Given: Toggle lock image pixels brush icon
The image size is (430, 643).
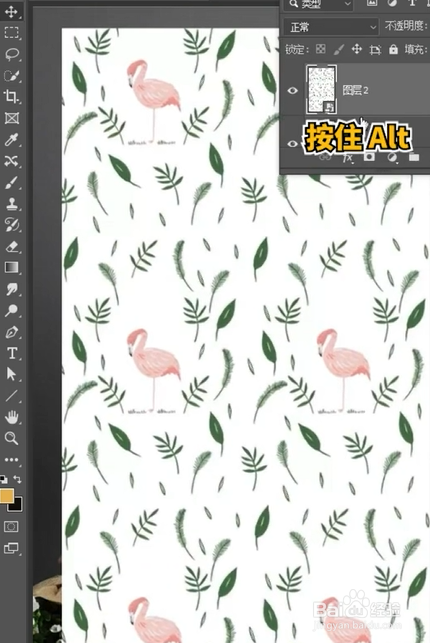Looking at the screenshot, I should pos(339,50).
